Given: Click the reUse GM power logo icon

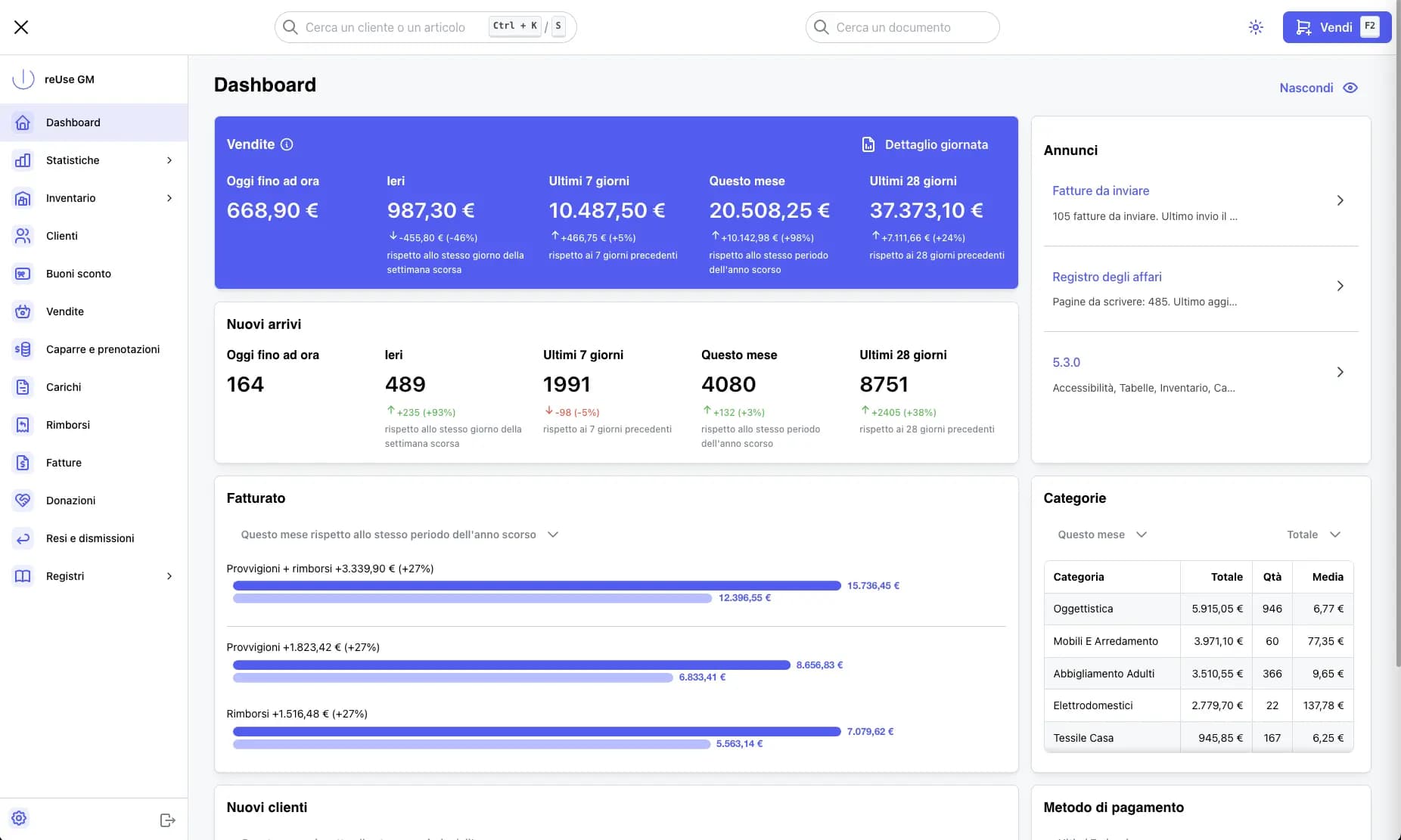Looking at the screenshot, I should click(23, 79).
